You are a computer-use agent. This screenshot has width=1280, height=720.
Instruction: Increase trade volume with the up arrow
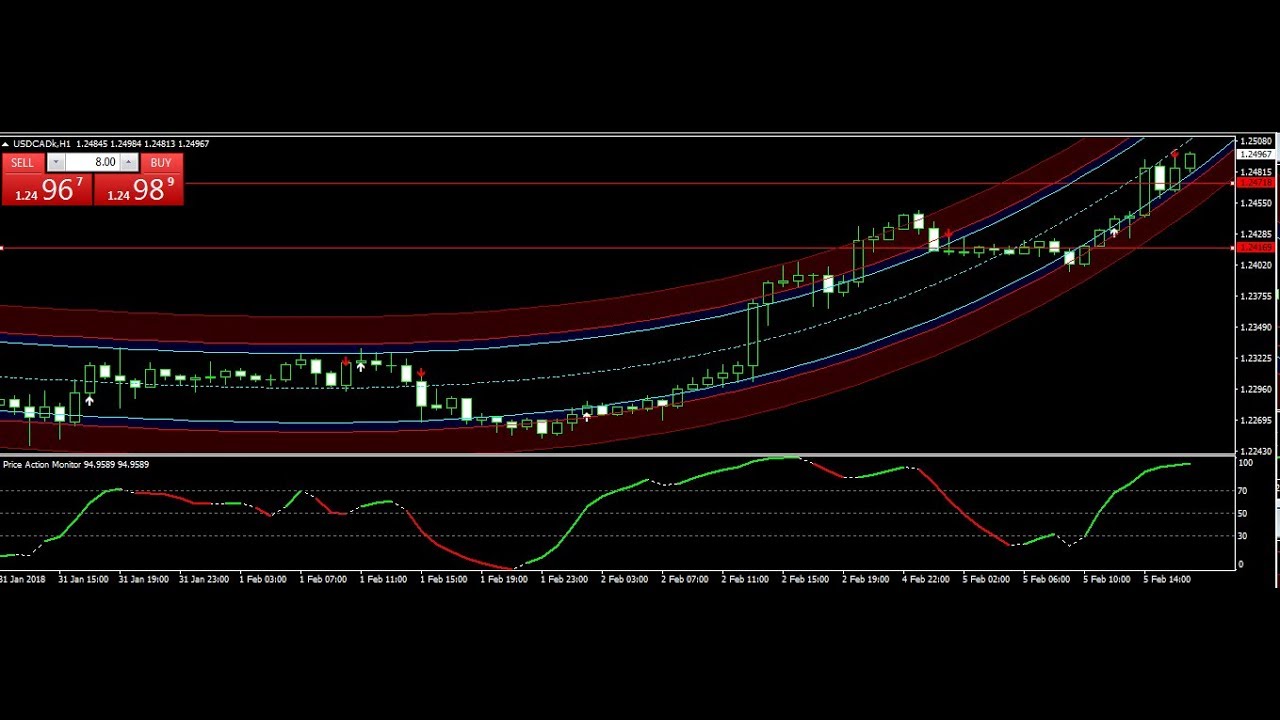pyautogui.click(x=128, y=162)
